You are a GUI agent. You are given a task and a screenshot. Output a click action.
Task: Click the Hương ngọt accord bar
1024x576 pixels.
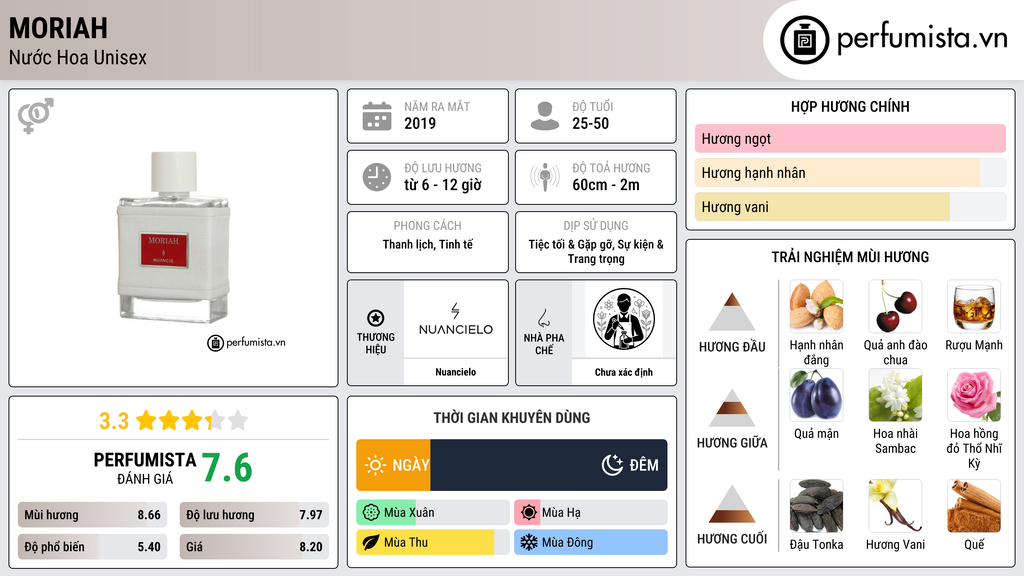pos(850,138)
